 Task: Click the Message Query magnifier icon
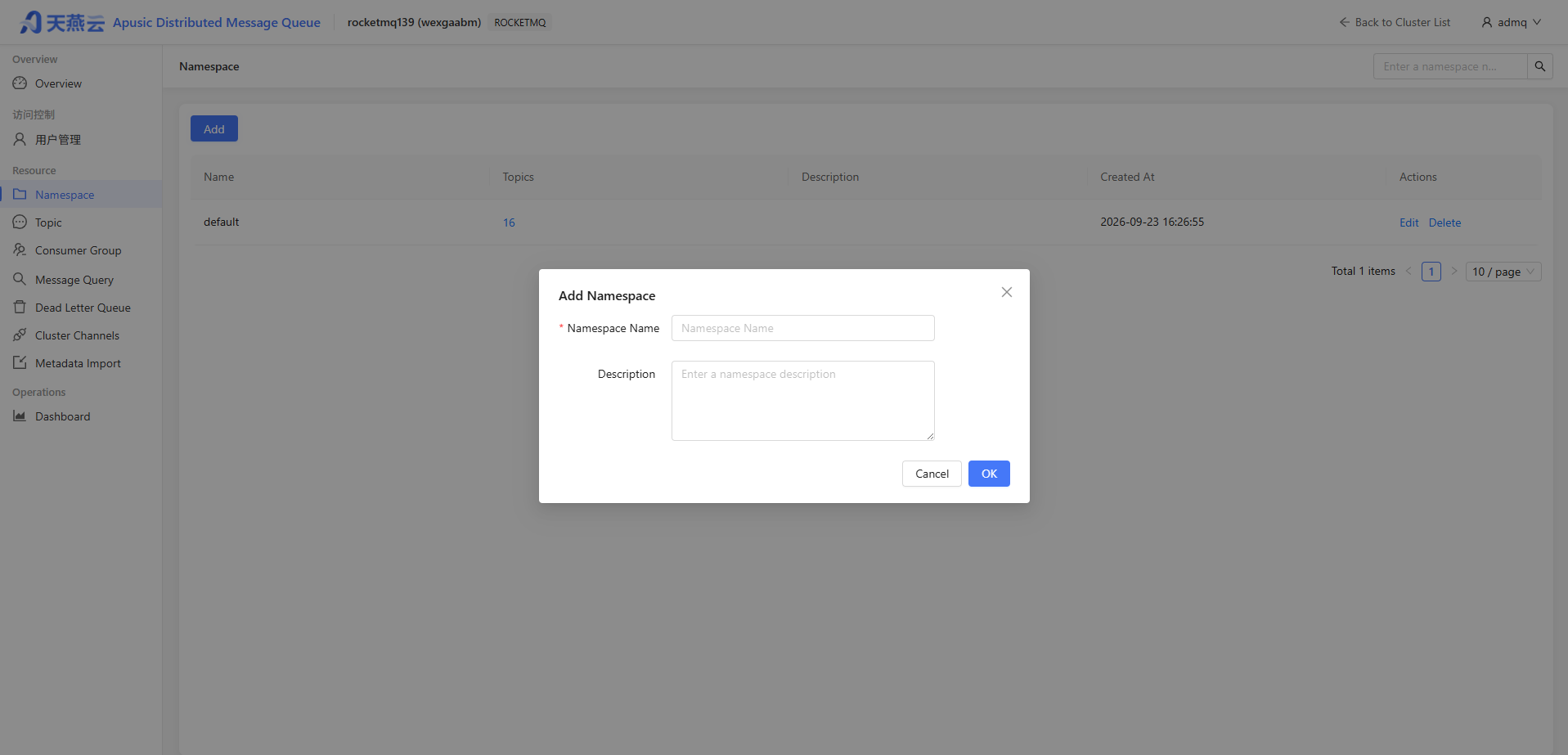(x=20, y=280)
